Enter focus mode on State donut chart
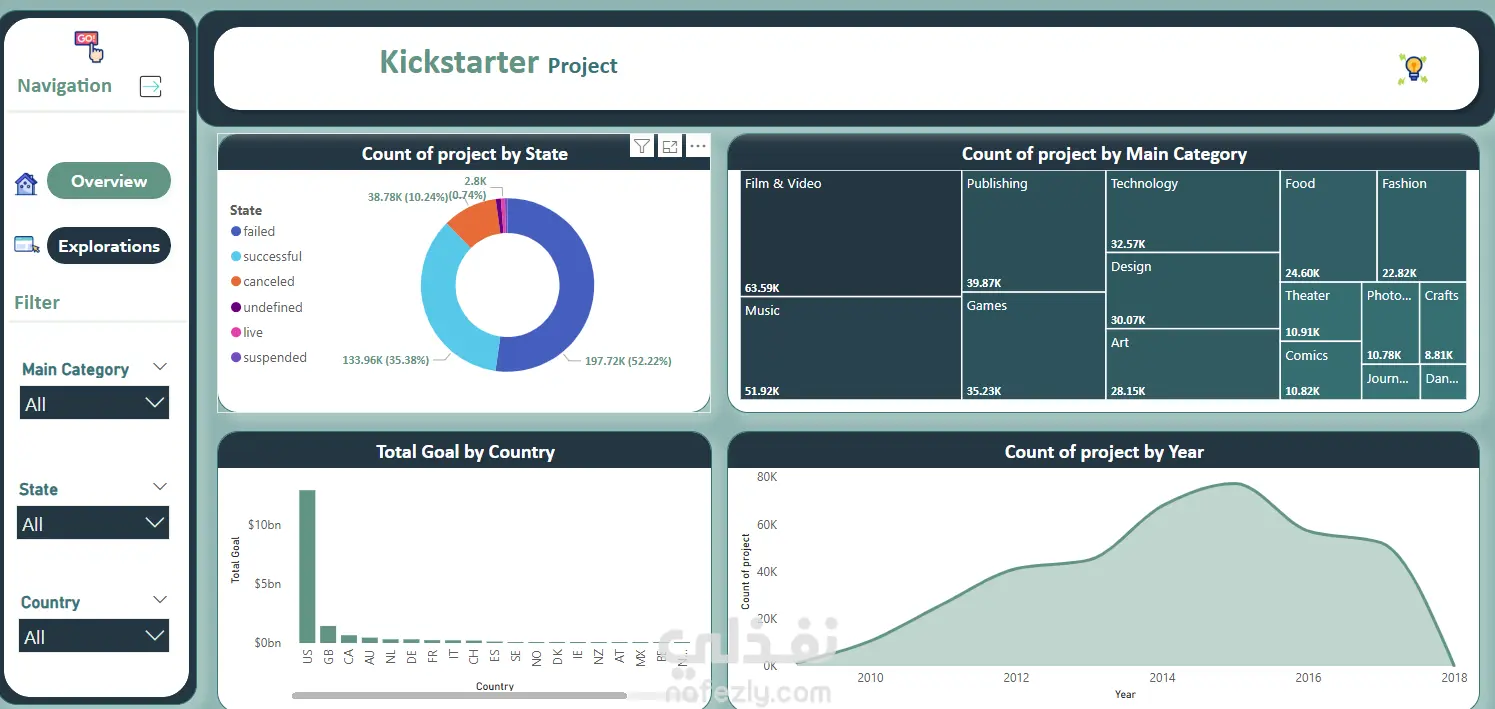 [670, 146]
